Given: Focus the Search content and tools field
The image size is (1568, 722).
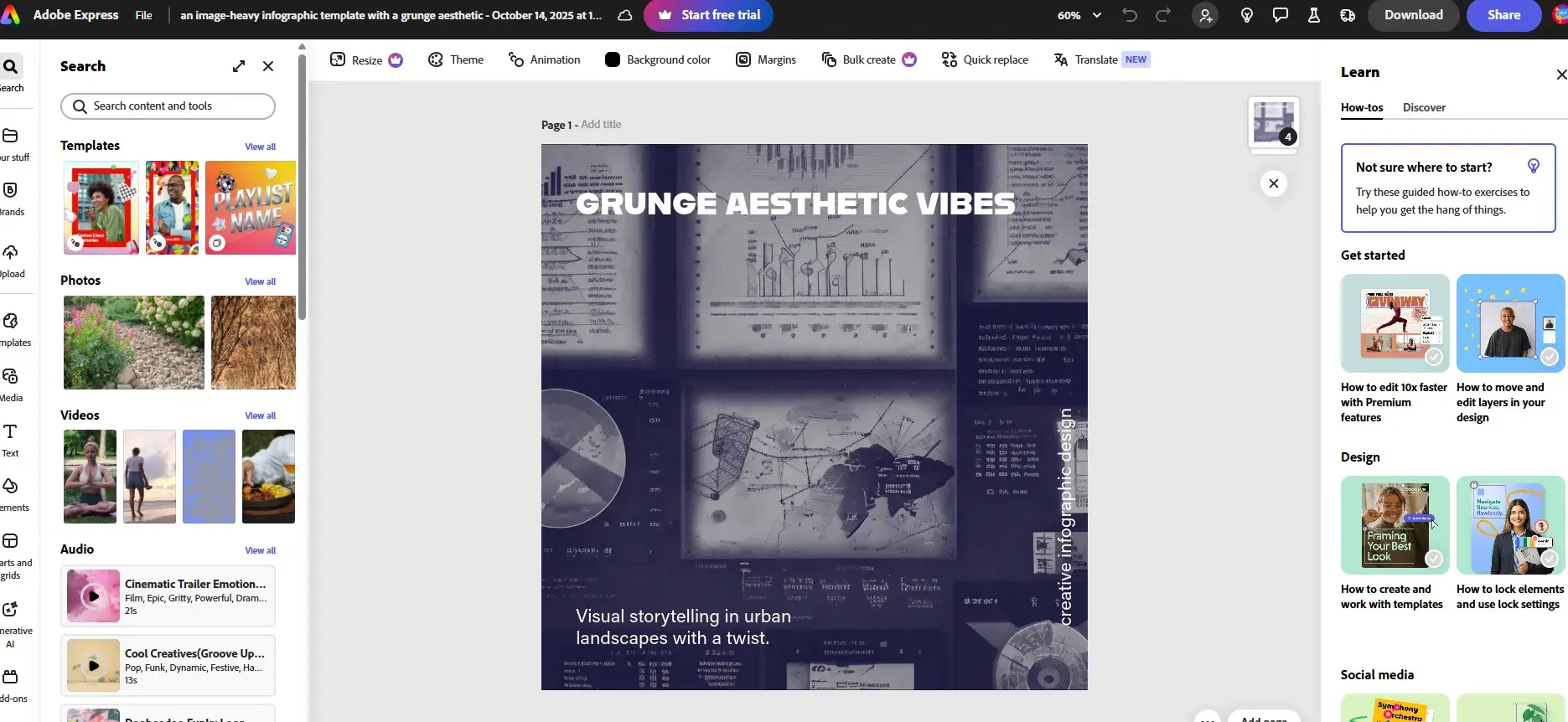Looking at the screenshot, I should pyautogui.click(x=168, y=106).
